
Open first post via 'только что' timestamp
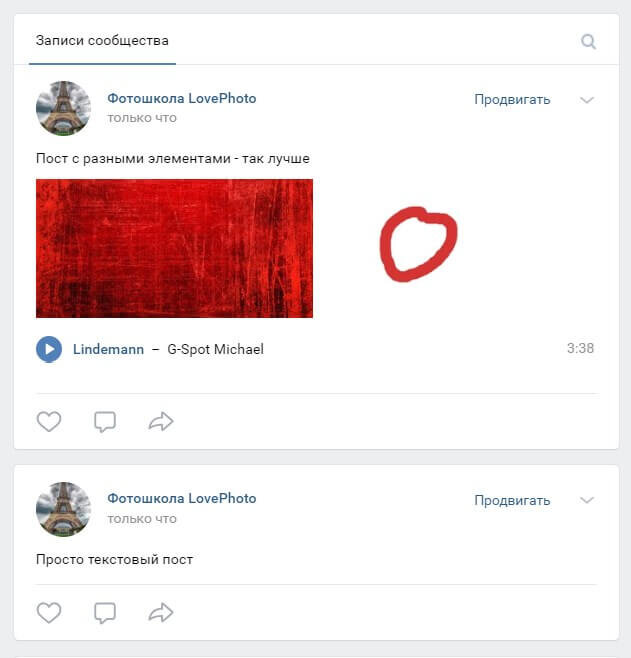click(142, 118)
